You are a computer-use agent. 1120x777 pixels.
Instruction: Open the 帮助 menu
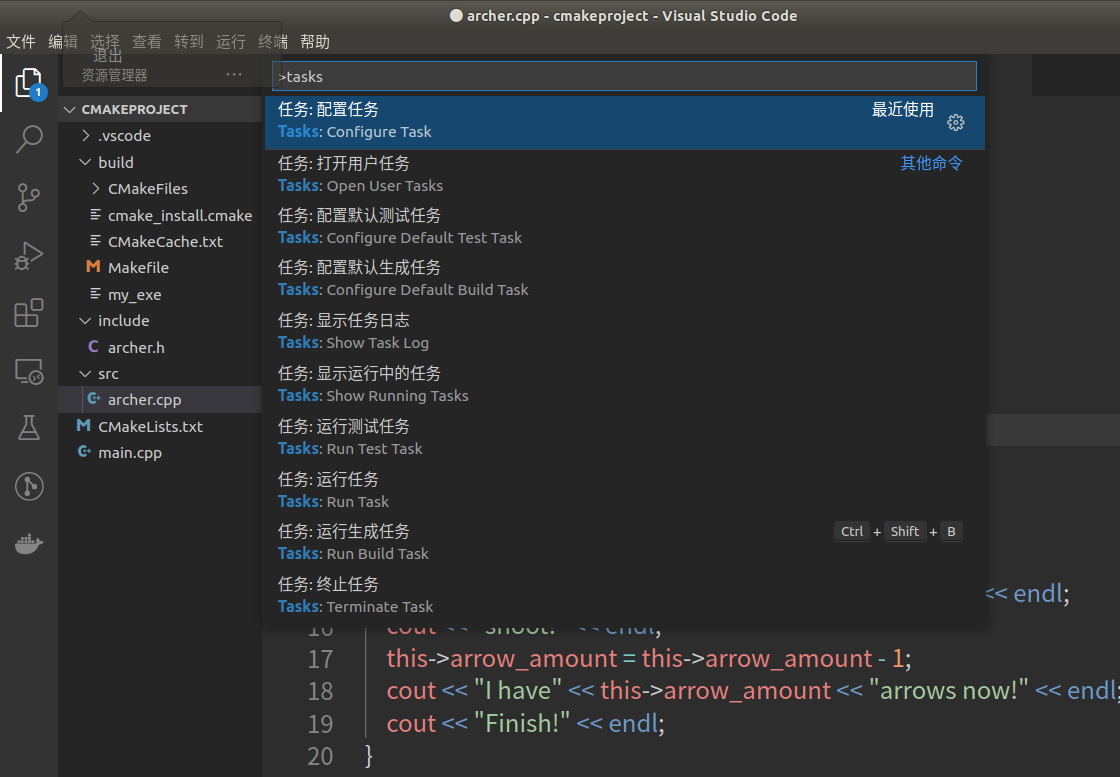coord(315,41)
